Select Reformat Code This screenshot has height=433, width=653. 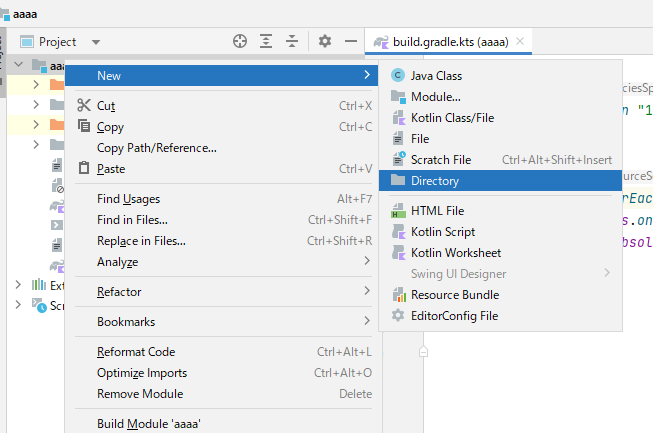tap(224, 352)
